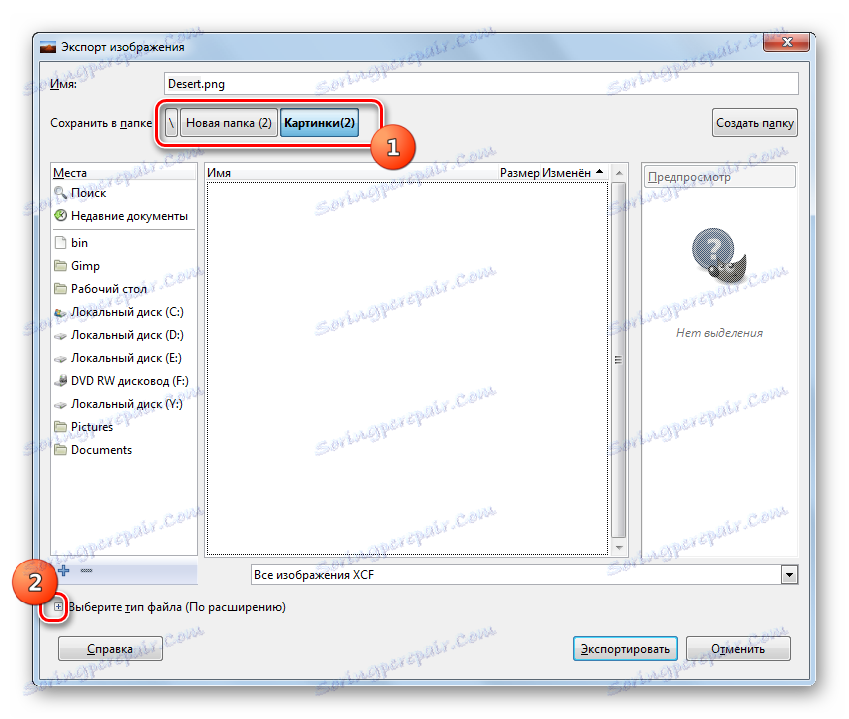Sort the file list by 'Размер' column
This screenshot has height=719, width=849.
520,173
